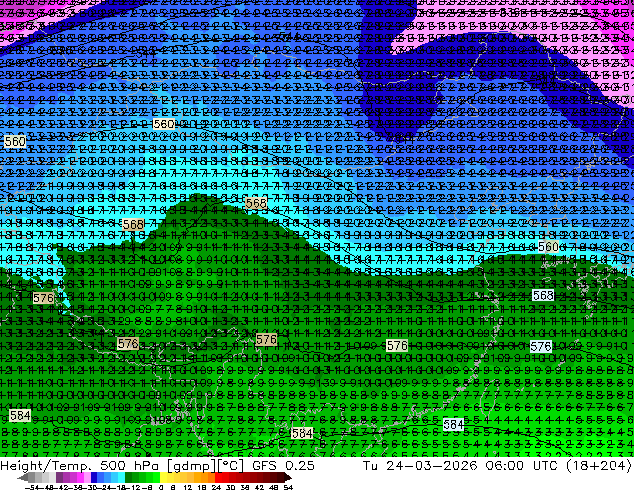The image size is (634, 490).
Task: Click the '500 hPa' level label
Action: (132, 465)
